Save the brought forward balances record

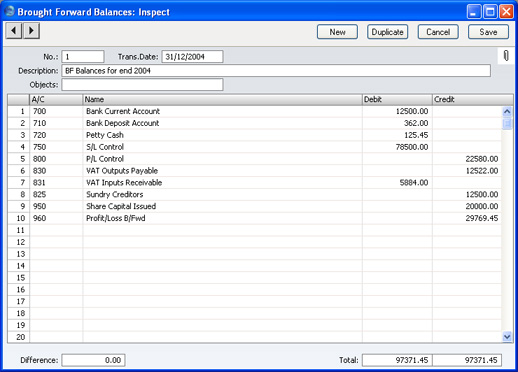tap(488, 32)
